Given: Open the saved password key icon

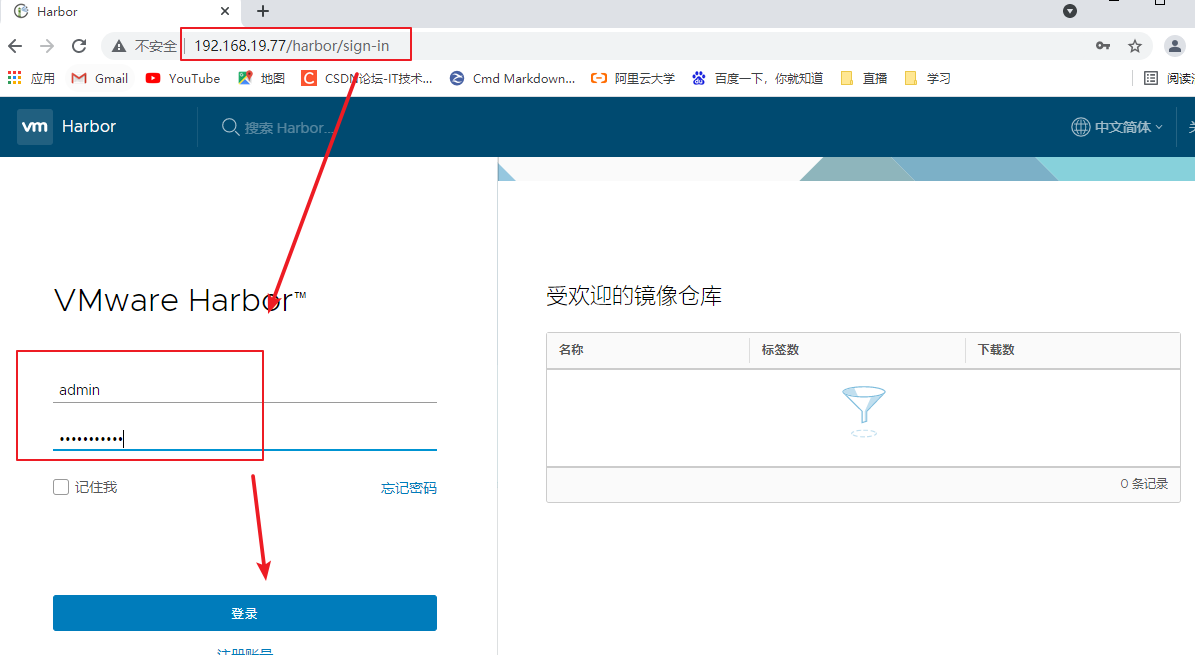Looking at the screenshot, I should pyautogui.click(x=1103, y=46).
